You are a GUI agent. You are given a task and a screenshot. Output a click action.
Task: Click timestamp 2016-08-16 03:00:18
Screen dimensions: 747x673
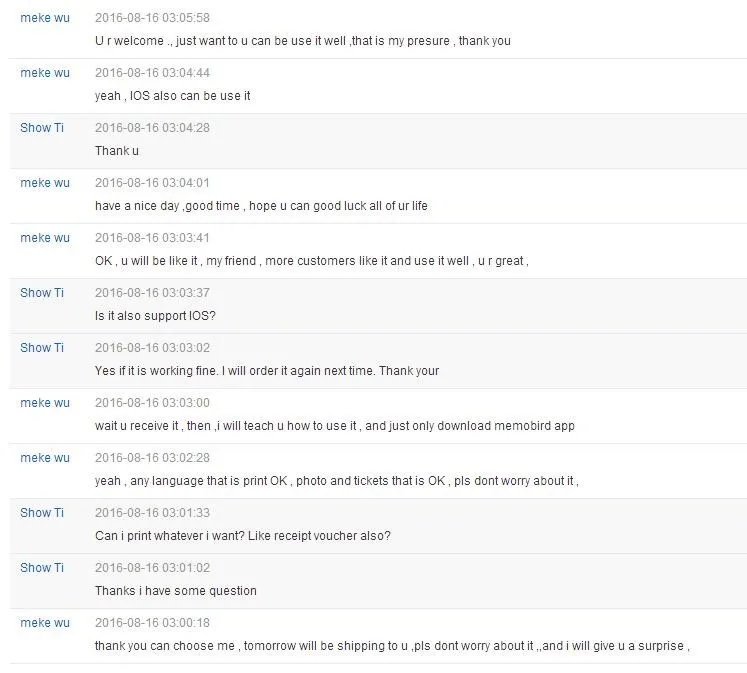[152, 623]
